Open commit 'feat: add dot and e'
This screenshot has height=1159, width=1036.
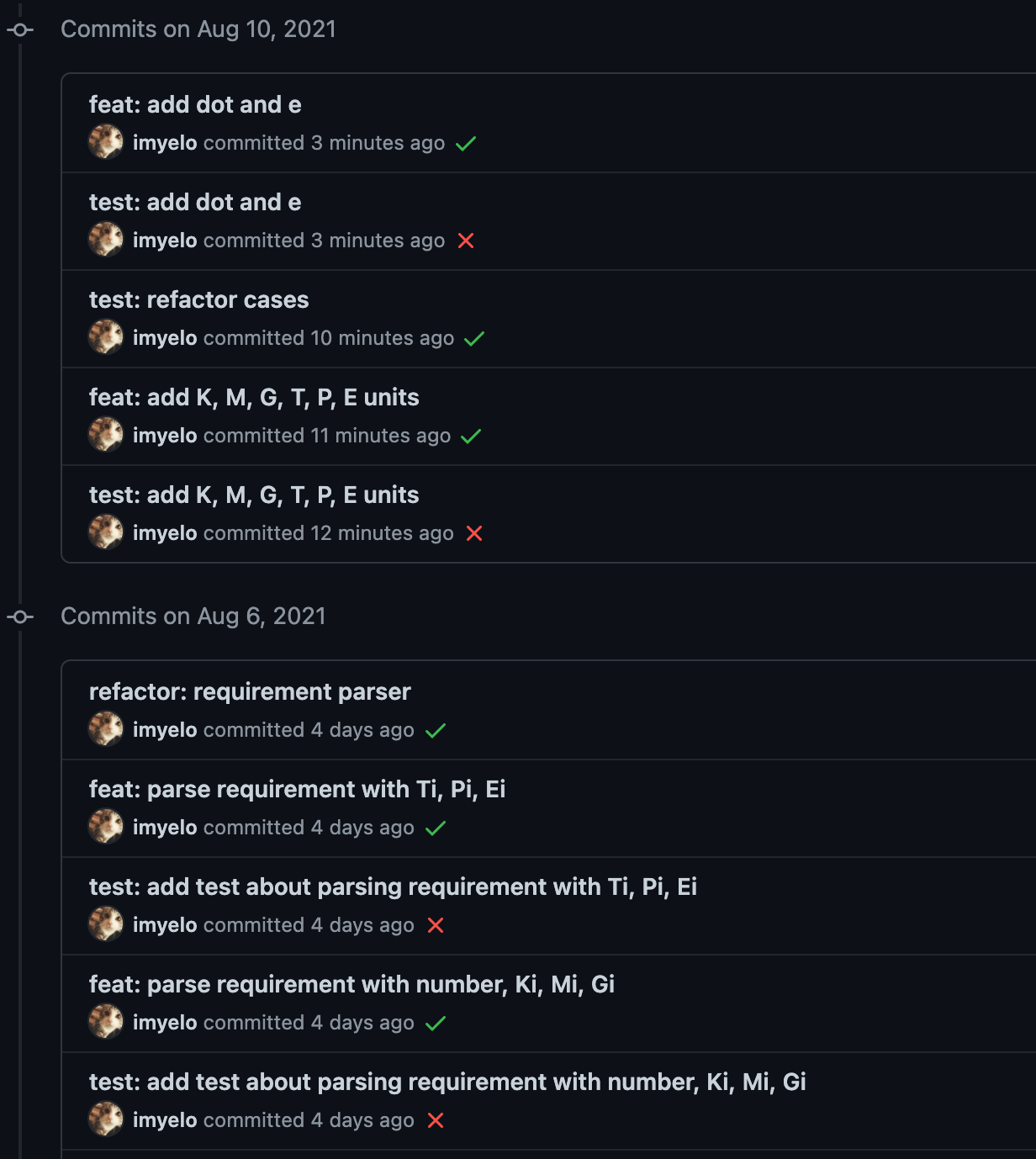195,104
